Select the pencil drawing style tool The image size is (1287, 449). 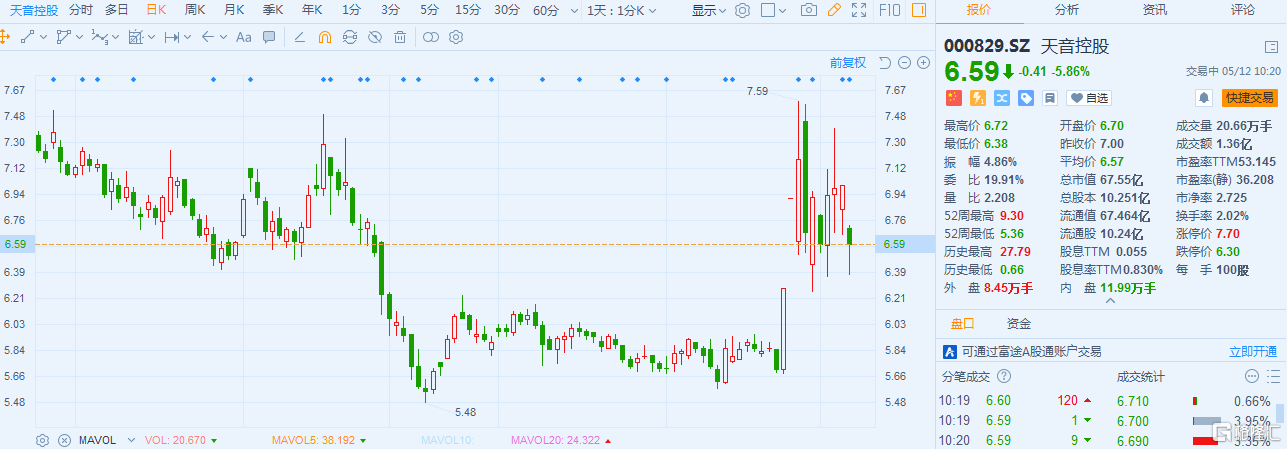[300, 37]
